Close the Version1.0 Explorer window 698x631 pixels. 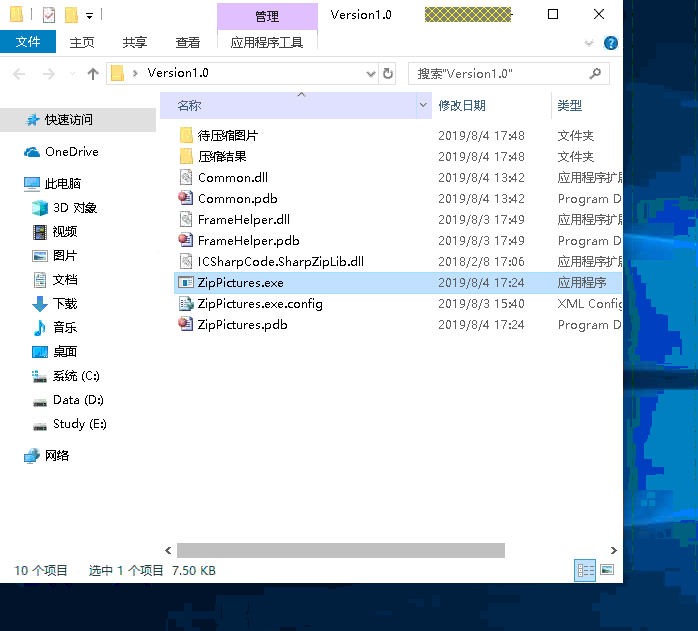click(x=599, y=14)
